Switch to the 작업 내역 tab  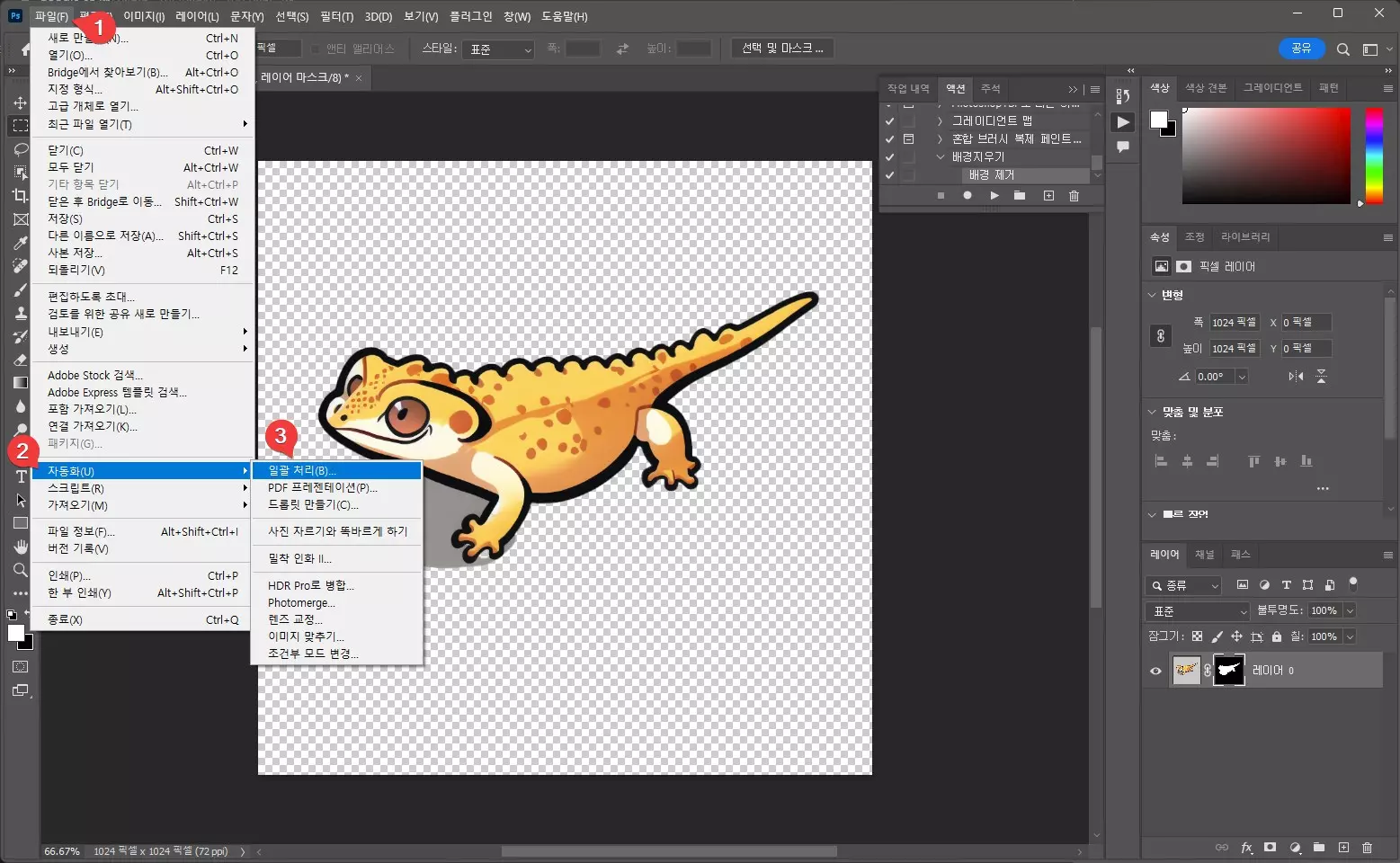click(x=908, y=89)
